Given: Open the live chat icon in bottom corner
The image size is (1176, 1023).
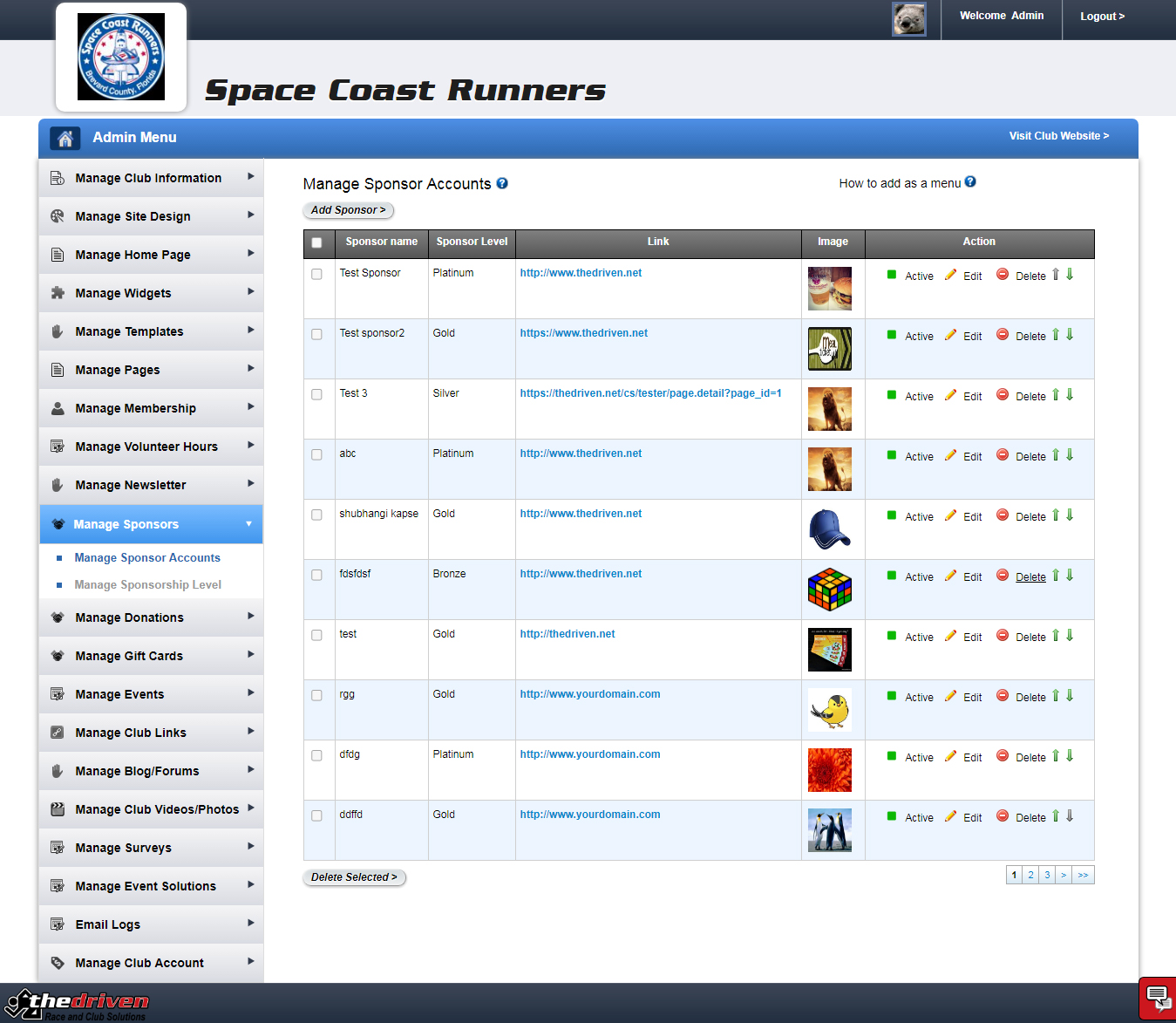Looking at the screenshot, I should [1158, 997].
